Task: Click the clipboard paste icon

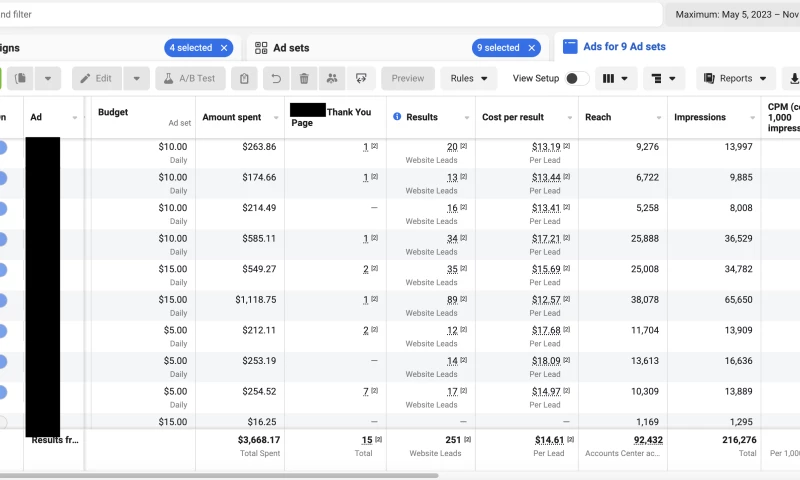Action: click(x=244, y=78)
